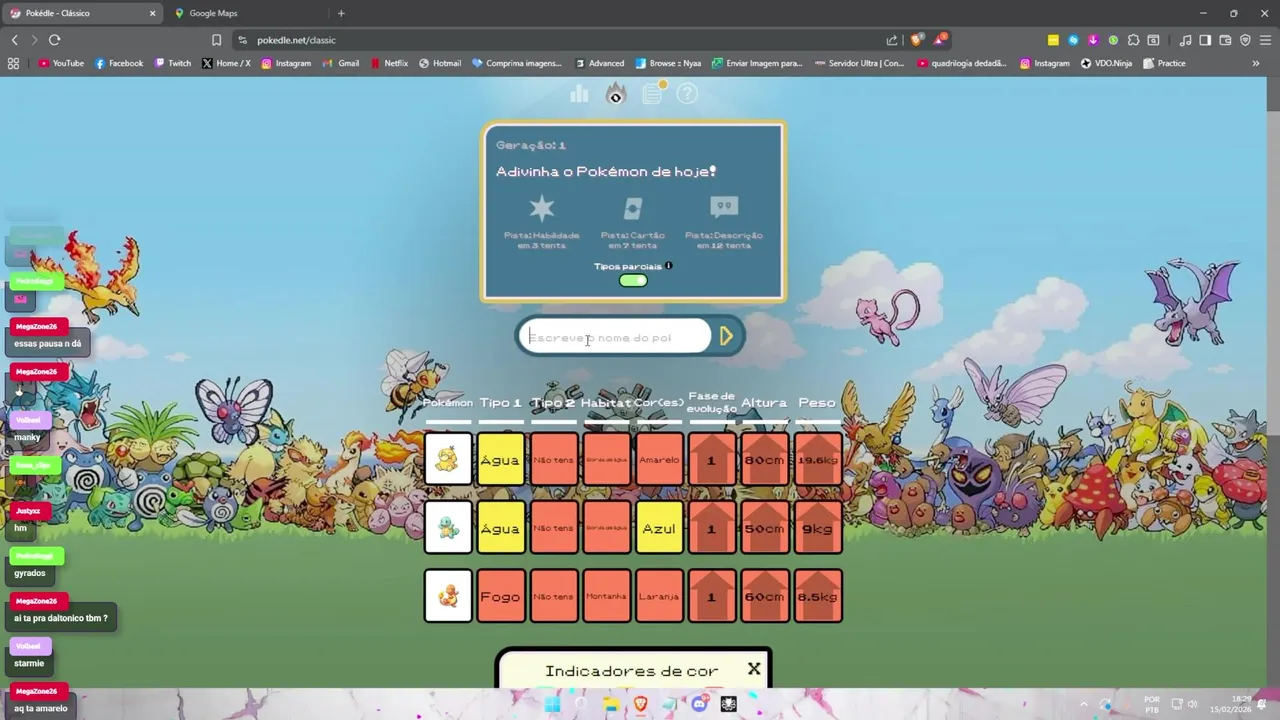The width and height of the screenshot is (1280, 720).
Task: Open the Facebook bookmark
Action: (x=119, y=63)
